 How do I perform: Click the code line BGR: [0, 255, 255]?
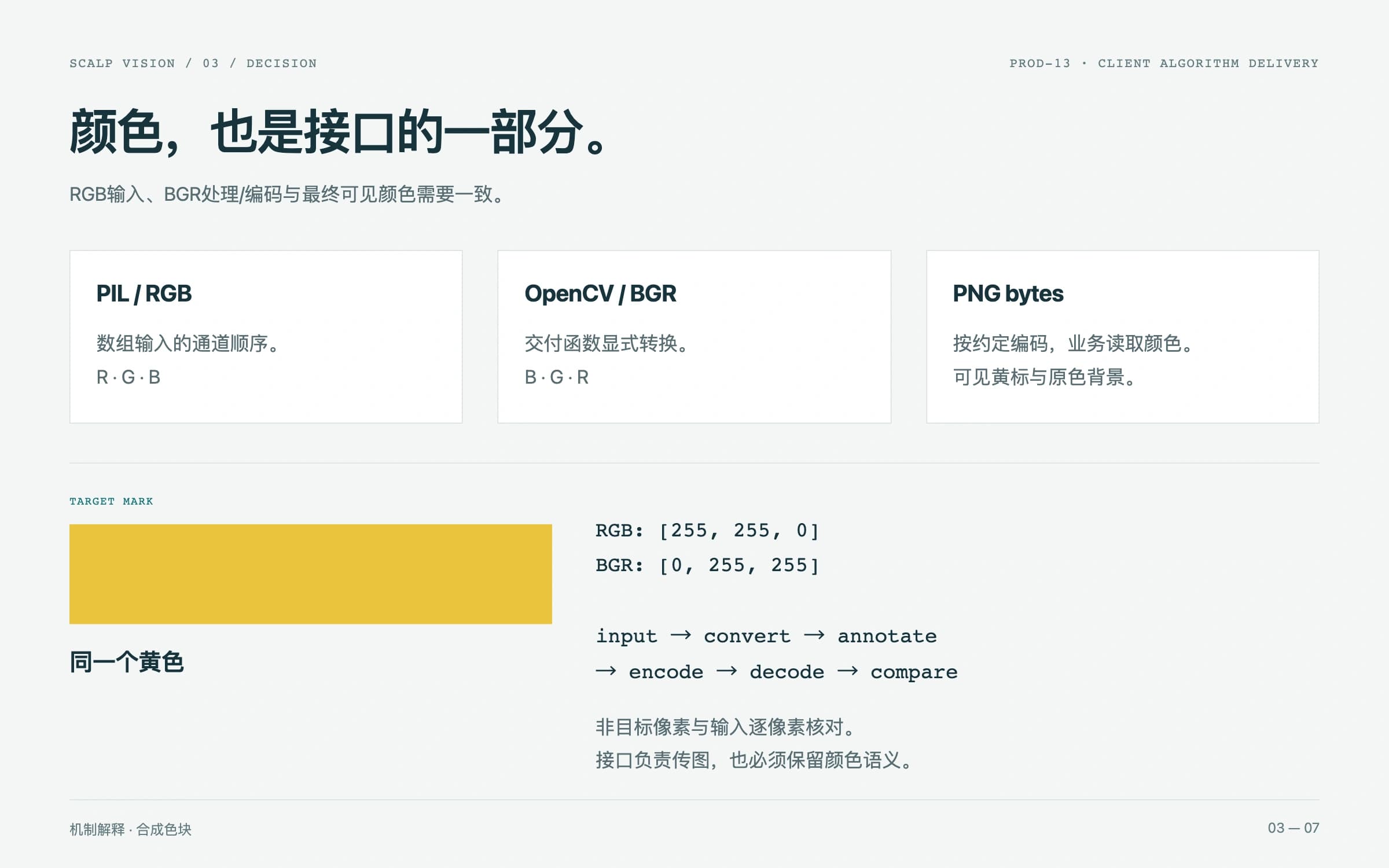click(708, 565)
